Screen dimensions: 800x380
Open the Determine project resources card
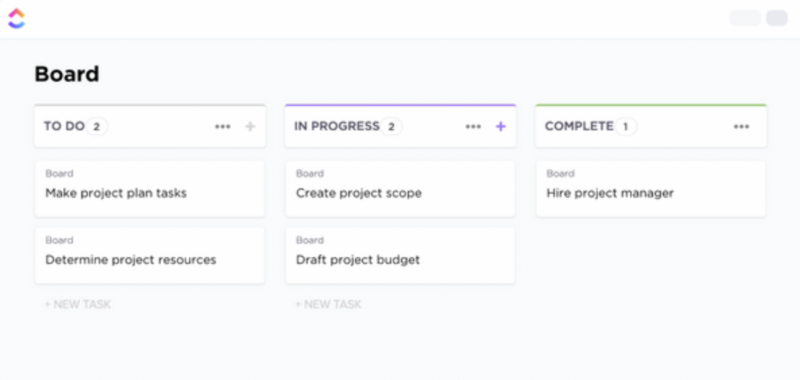pyautogui.click(x=149, y=256)
